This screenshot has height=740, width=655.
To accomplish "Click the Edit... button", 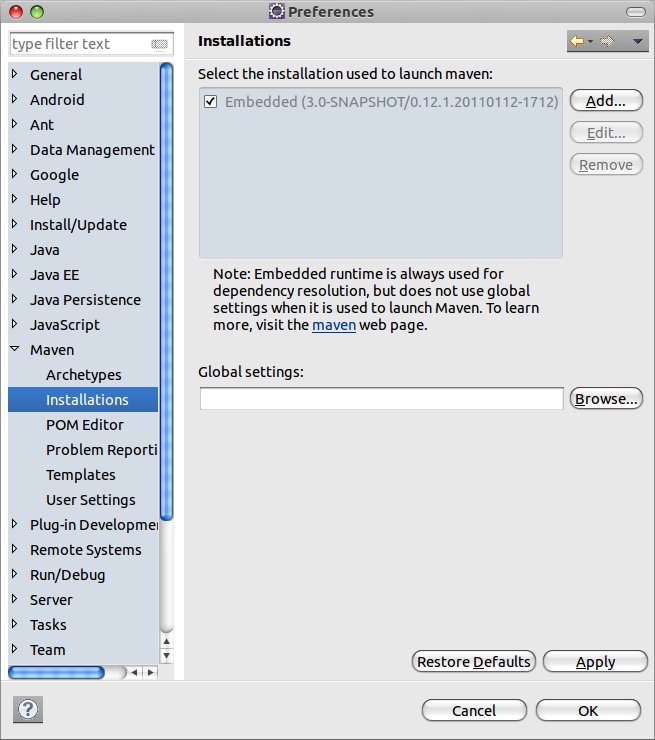I will [606, 133].
